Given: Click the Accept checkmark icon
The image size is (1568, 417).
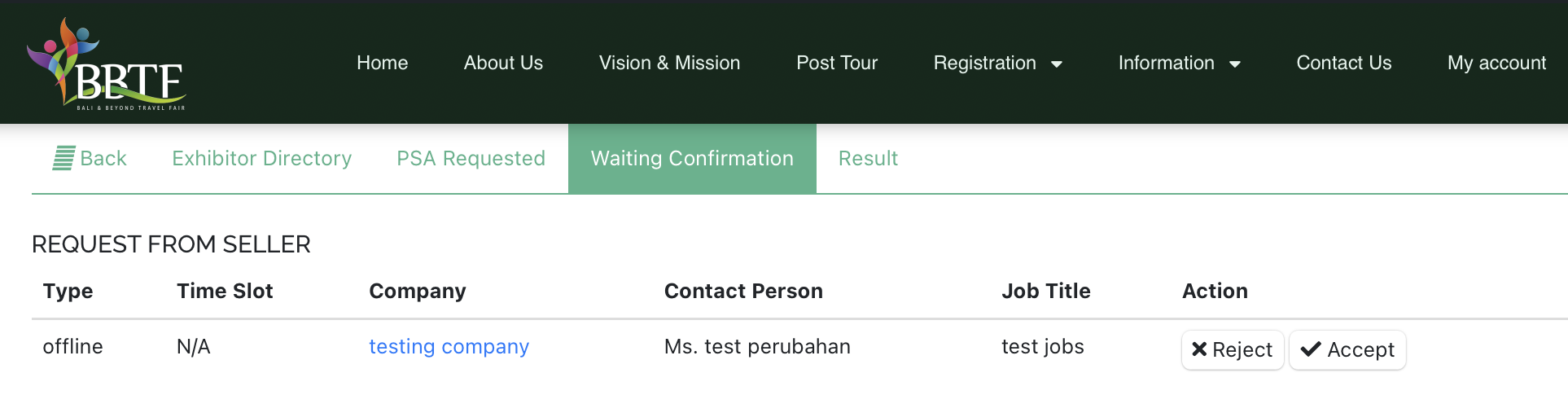Looking at the screenshot, I should click(x=1310, y=349).
